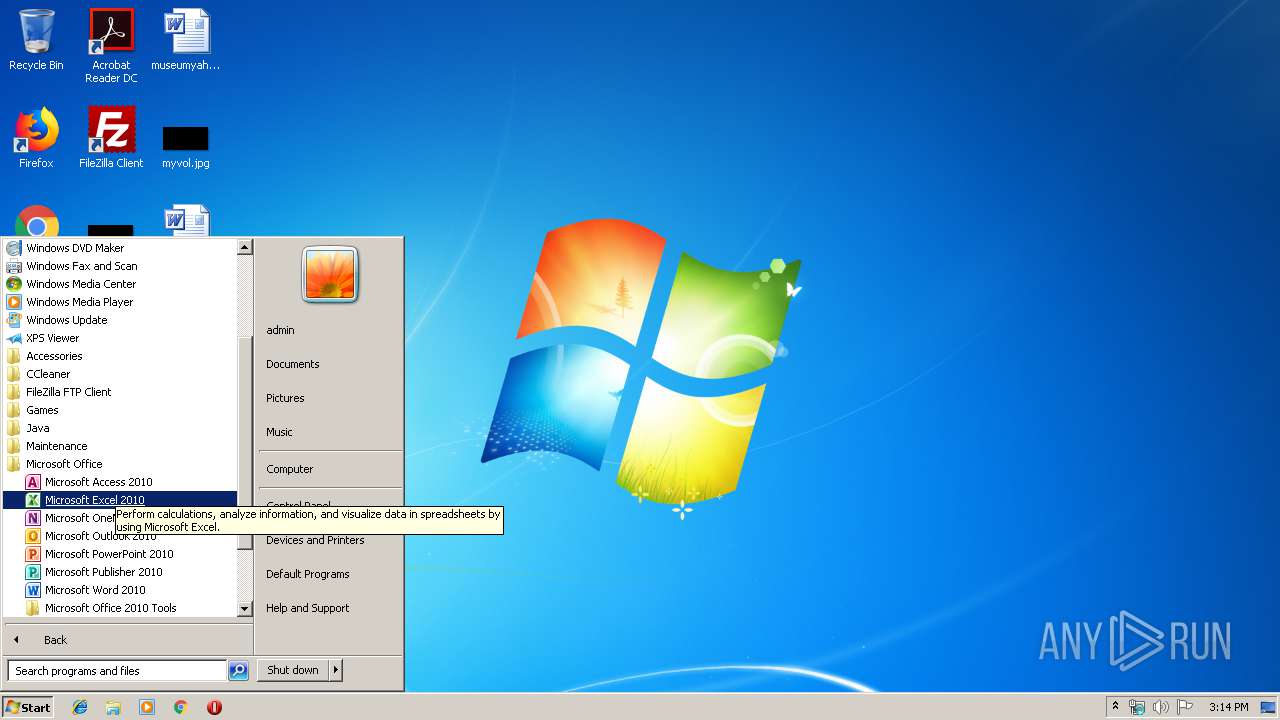Open Shut down options arrow
1280x720 pixels.
click(x=335, y=670)
